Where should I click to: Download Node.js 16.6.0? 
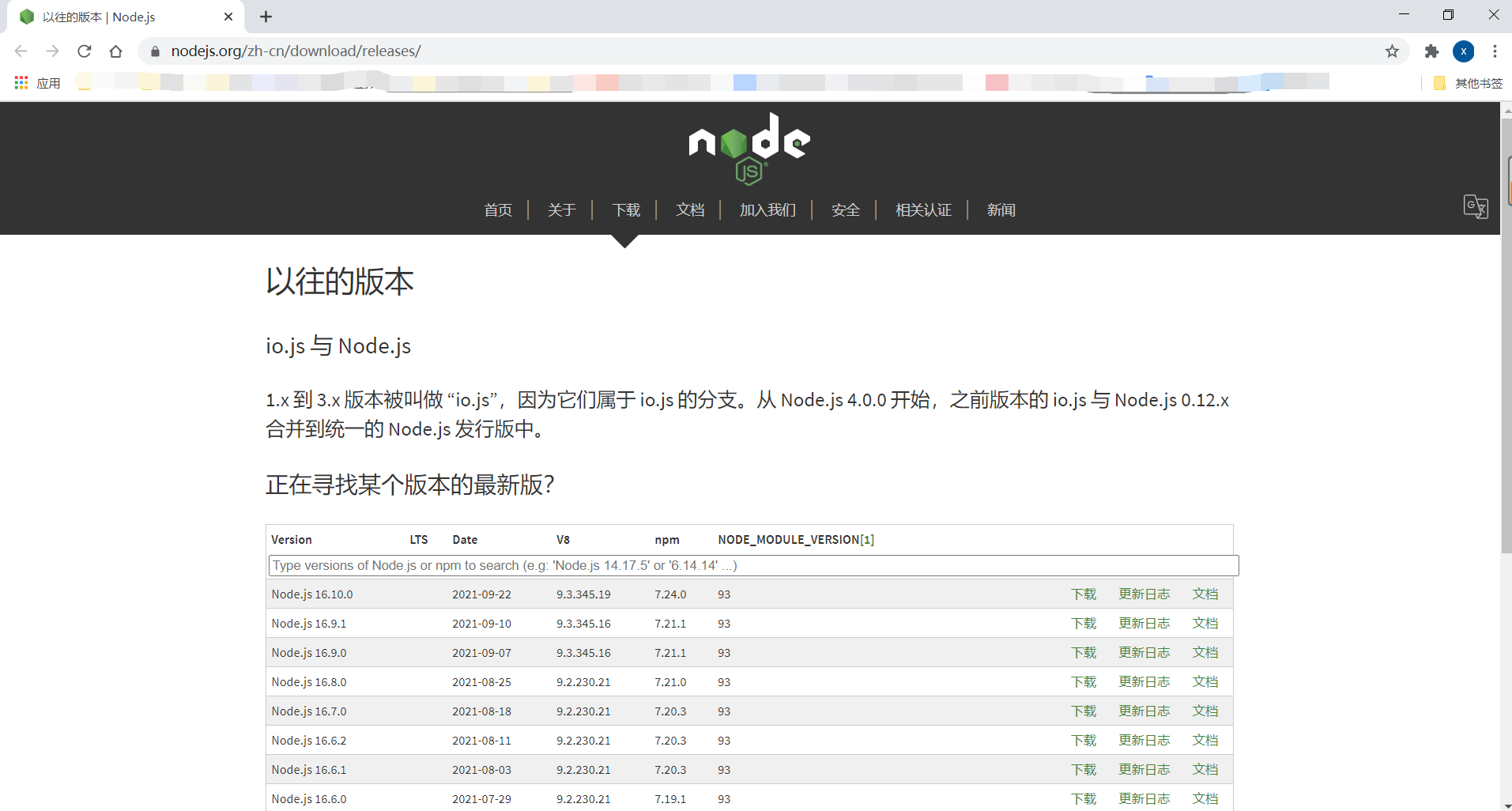click(1084, 799)
